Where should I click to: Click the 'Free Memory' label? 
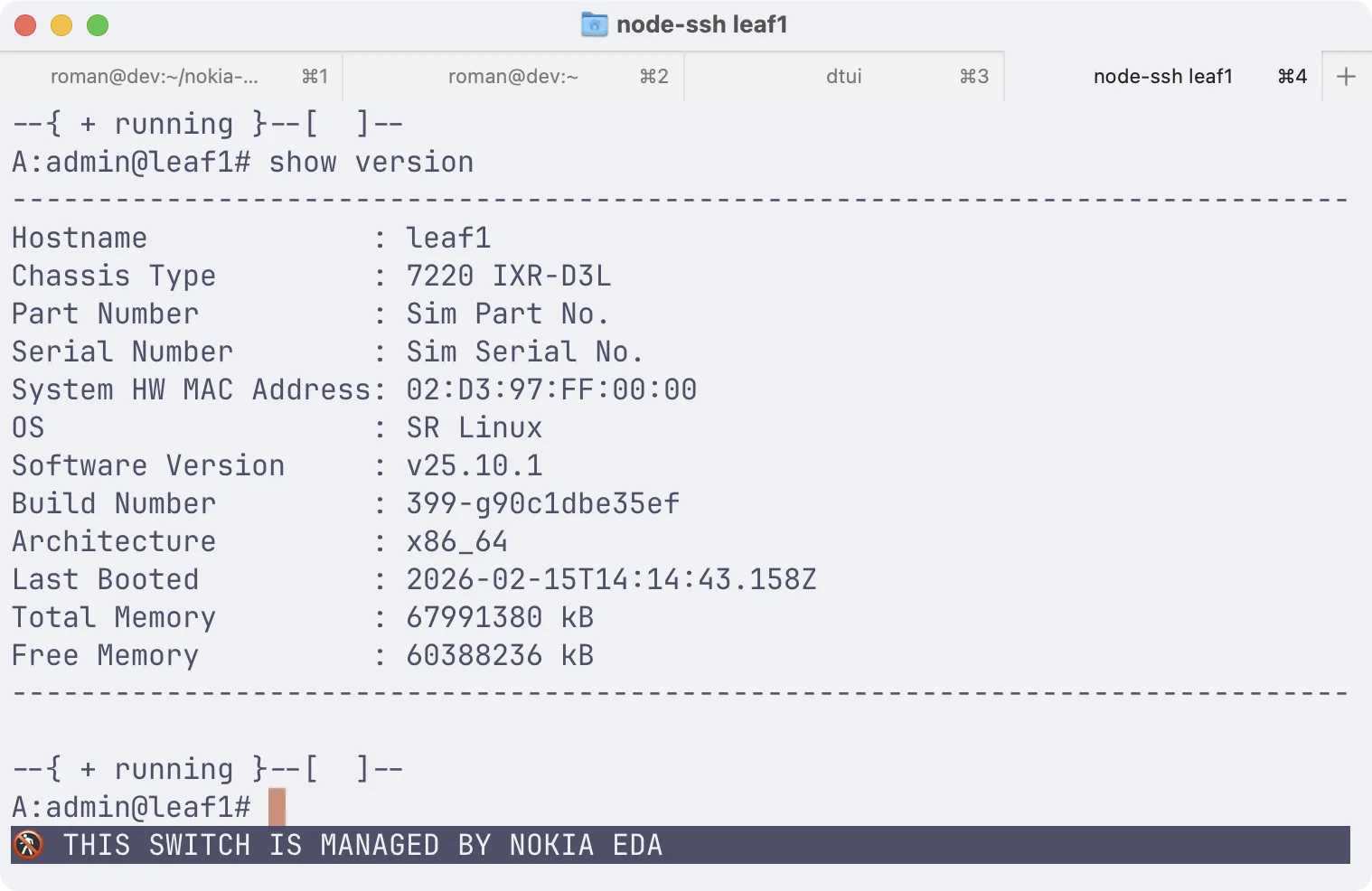(105, 655)
